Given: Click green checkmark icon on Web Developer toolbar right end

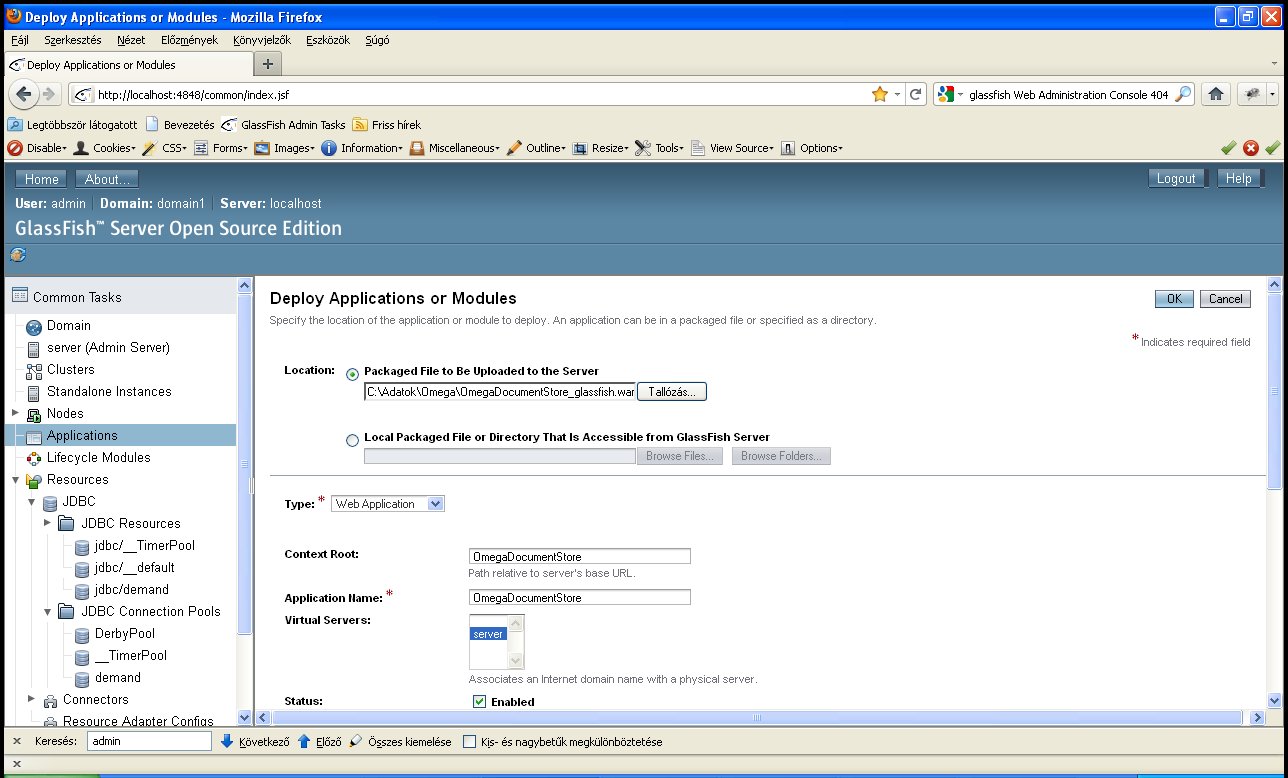Looking at the screenshot, I should point(1272,148).
